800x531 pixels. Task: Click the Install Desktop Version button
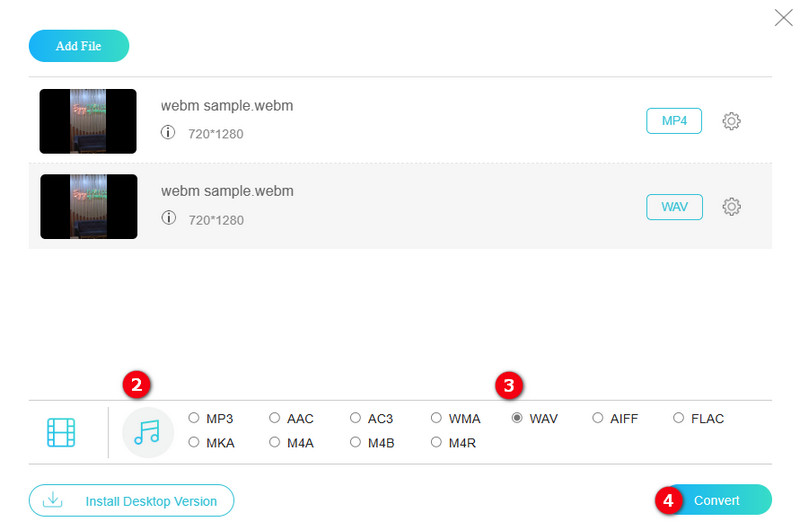[131, 500]
